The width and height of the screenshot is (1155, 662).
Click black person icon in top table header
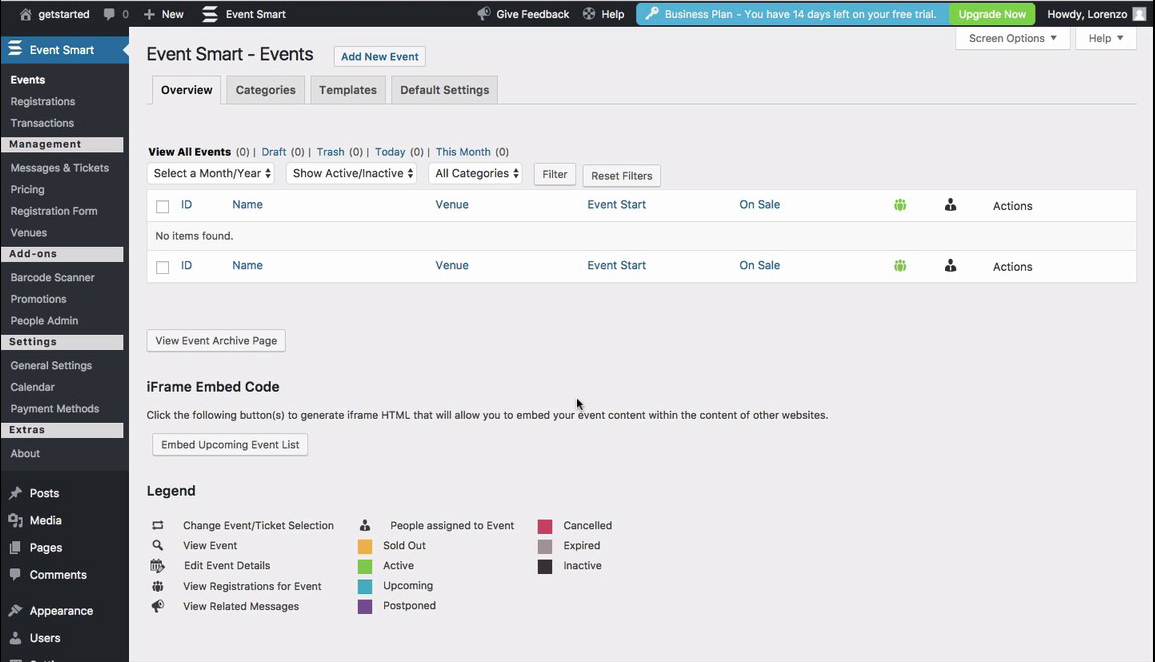[950, 205]
